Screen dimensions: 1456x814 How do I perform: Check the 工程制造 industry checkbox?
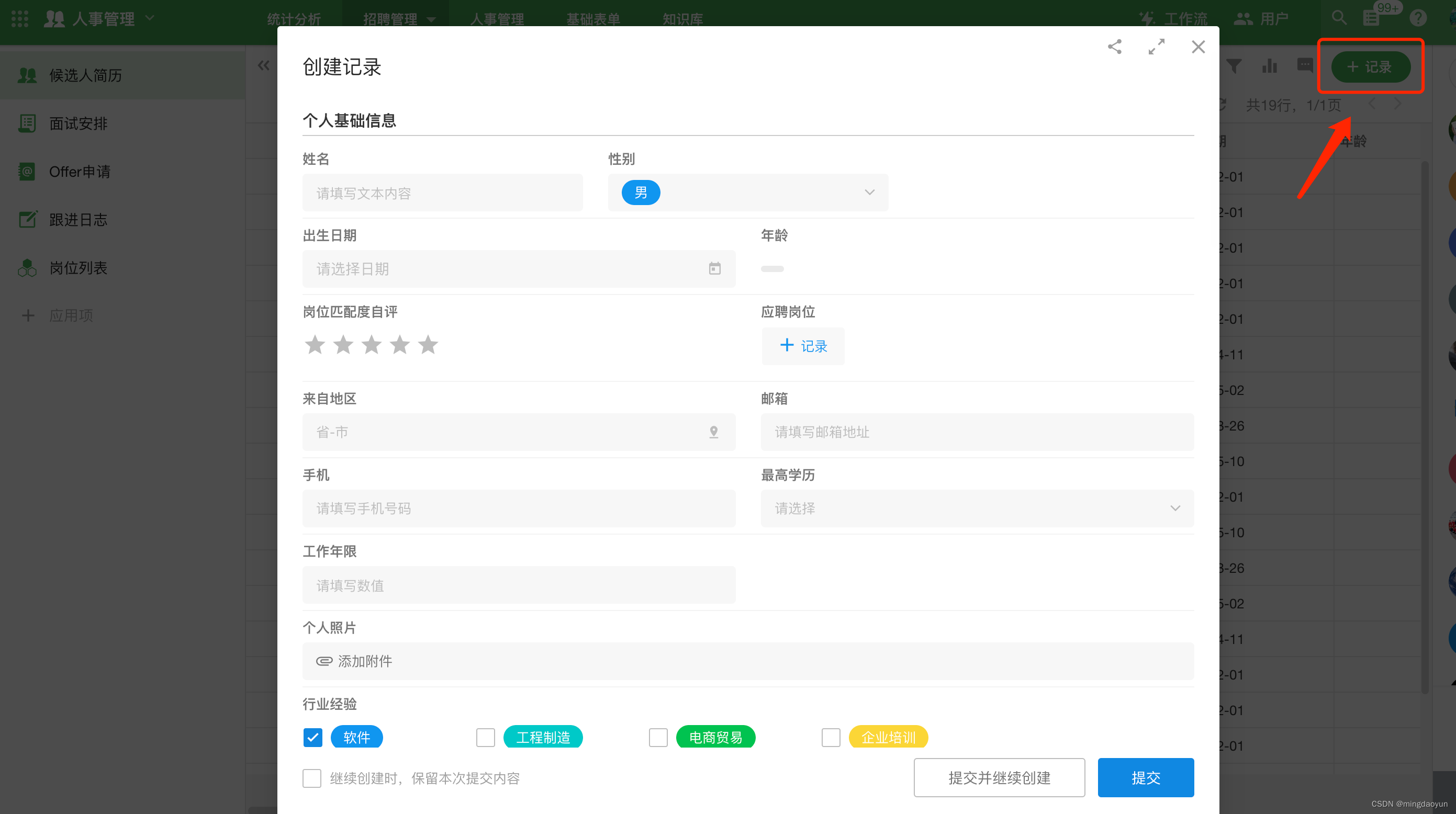tap(485, 737)
